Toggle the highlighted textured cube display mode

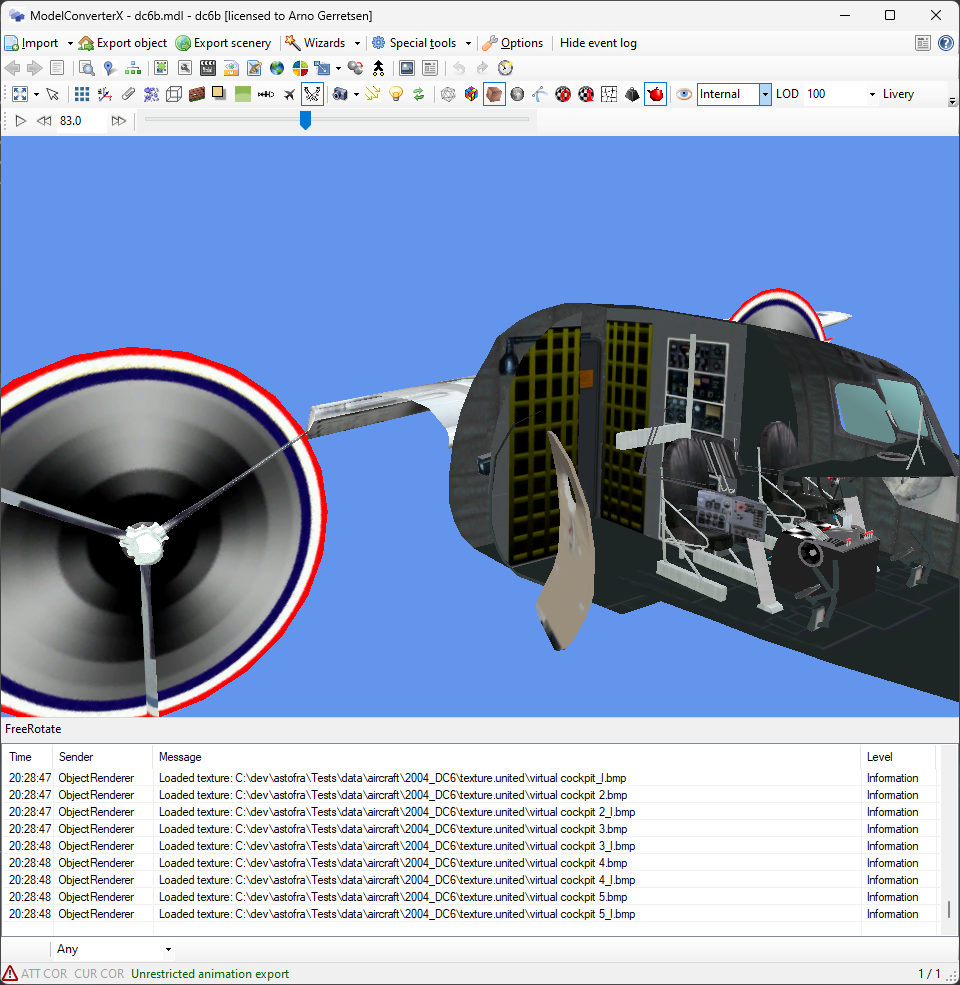493,94
